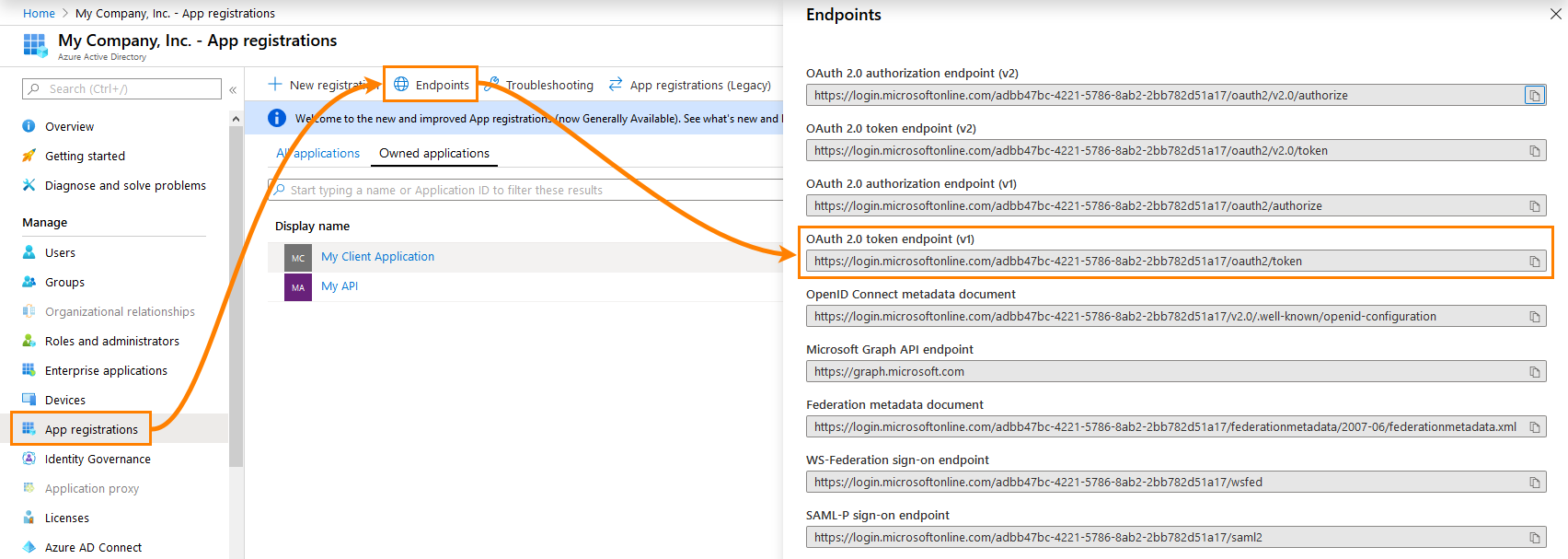This screenshot has width=1568, height=559.
Task: Open My API application link
Action: point(340,286)
